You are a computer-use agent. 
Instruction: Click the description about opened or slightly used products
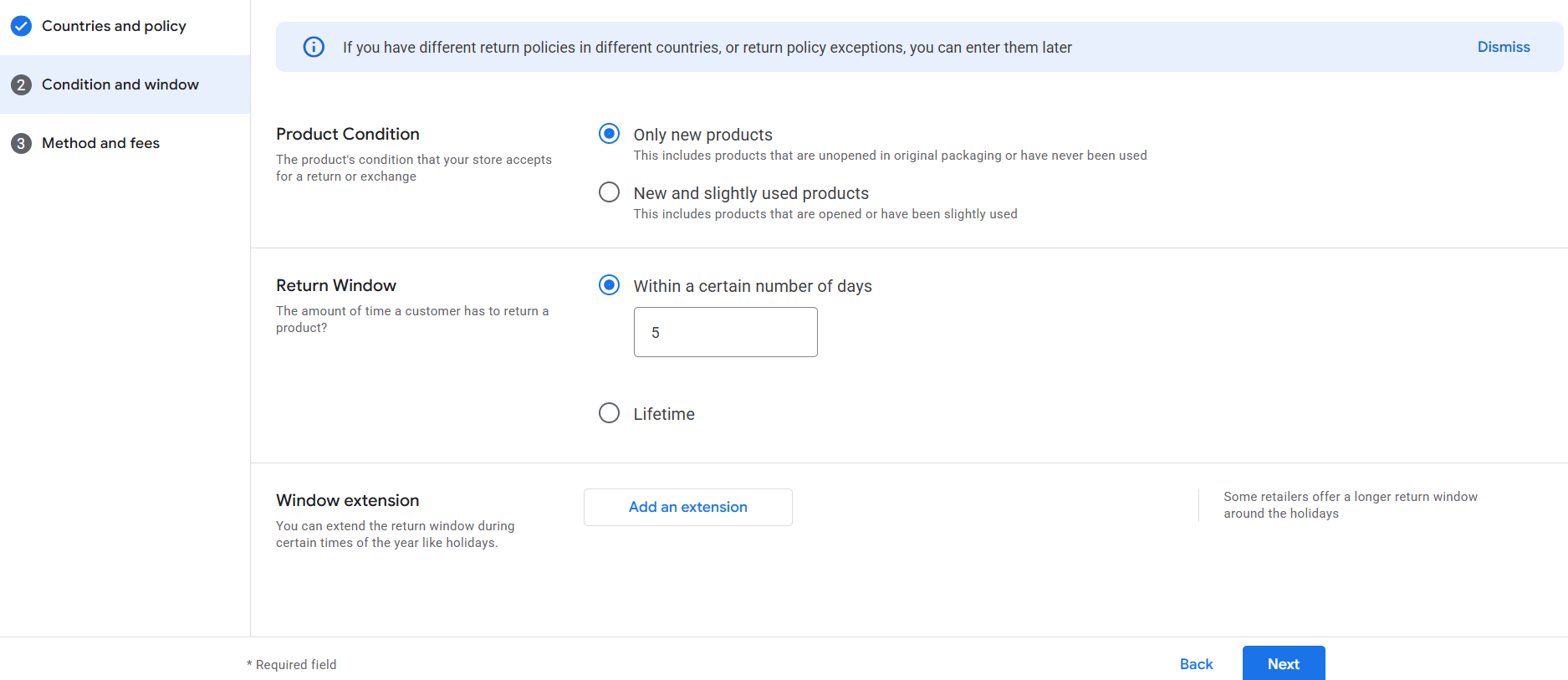(x=825, y=214)
